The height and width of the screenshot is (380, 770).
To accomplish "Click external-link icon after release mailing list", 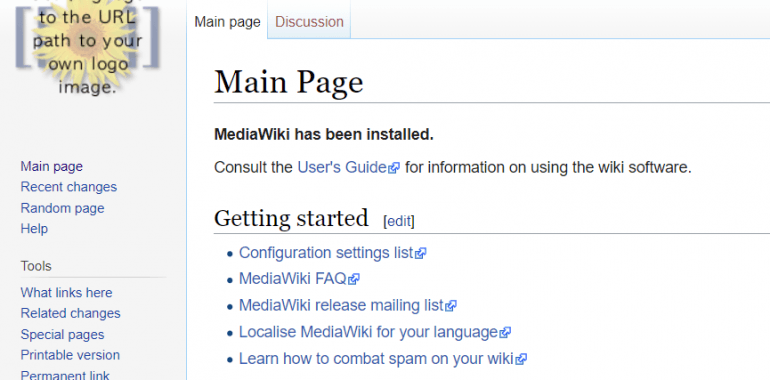I will [x=451, y=306].
